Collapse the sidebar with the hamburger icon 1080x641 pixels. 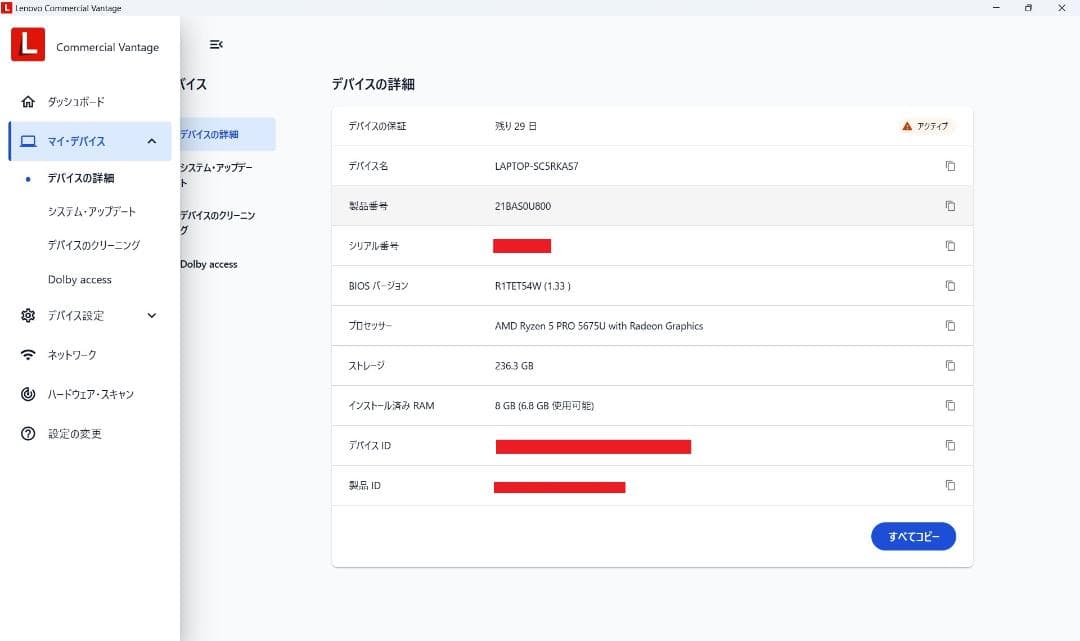point(216,45)
